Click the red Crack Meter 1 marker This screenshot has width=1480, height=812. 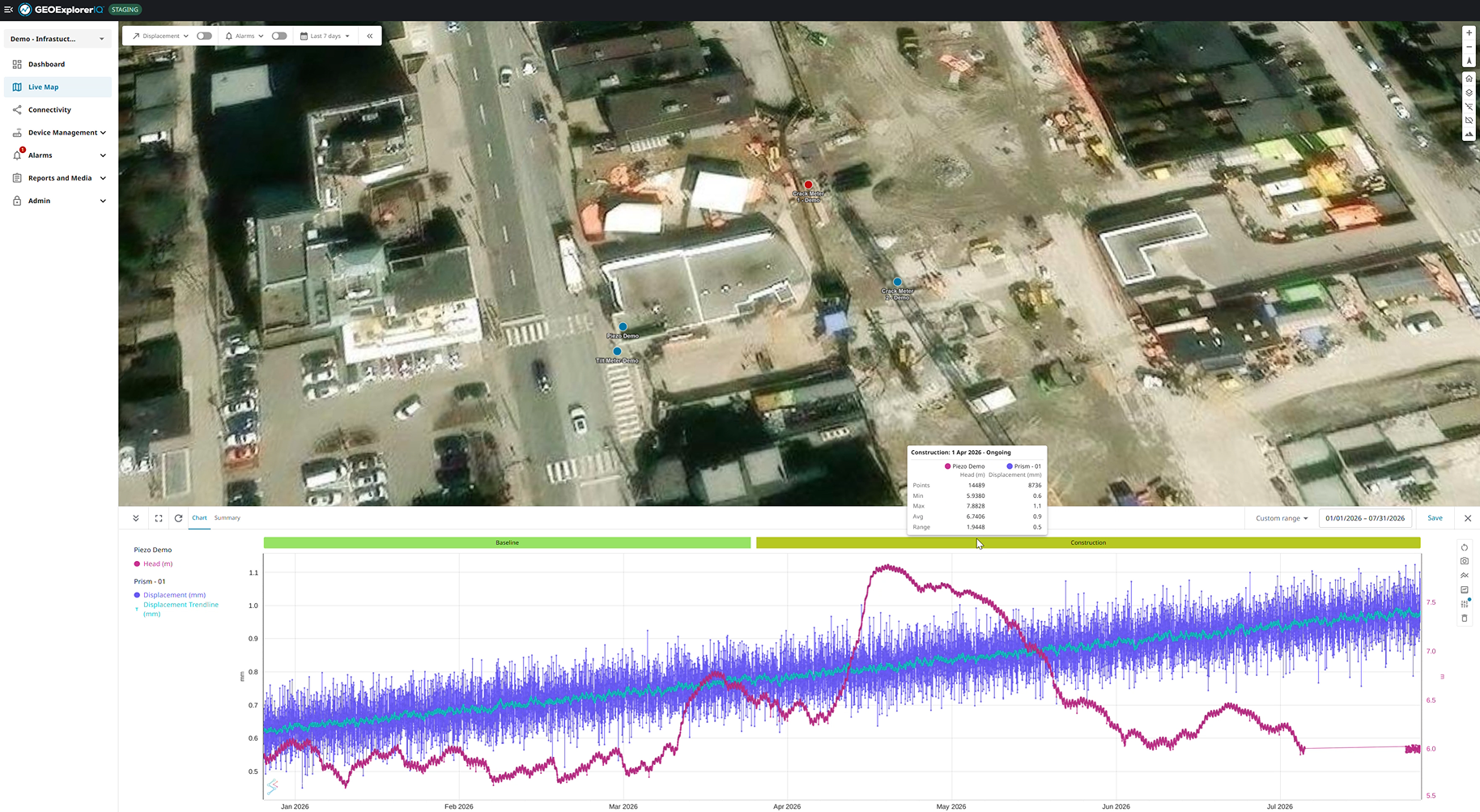[808, 185]
